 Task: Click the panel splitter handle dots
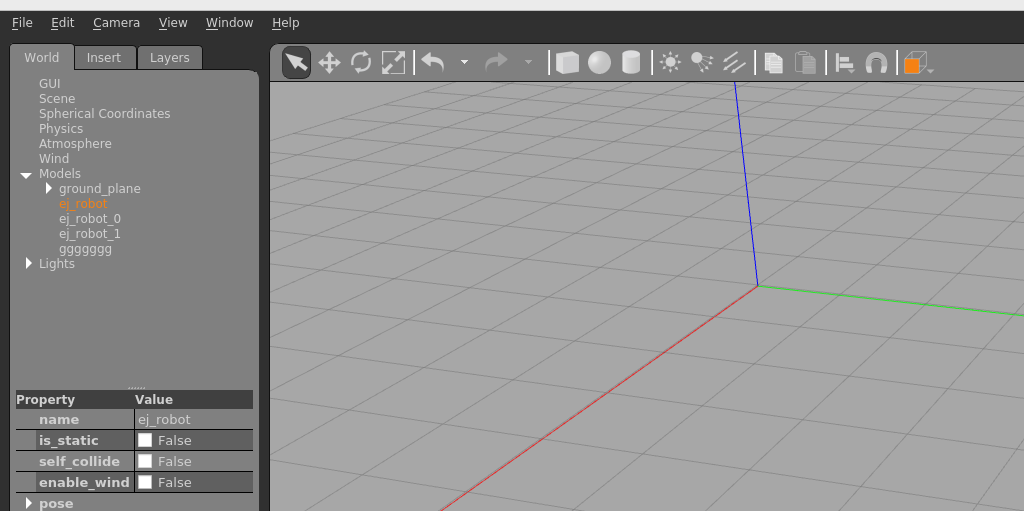click(x=136, y=387)
